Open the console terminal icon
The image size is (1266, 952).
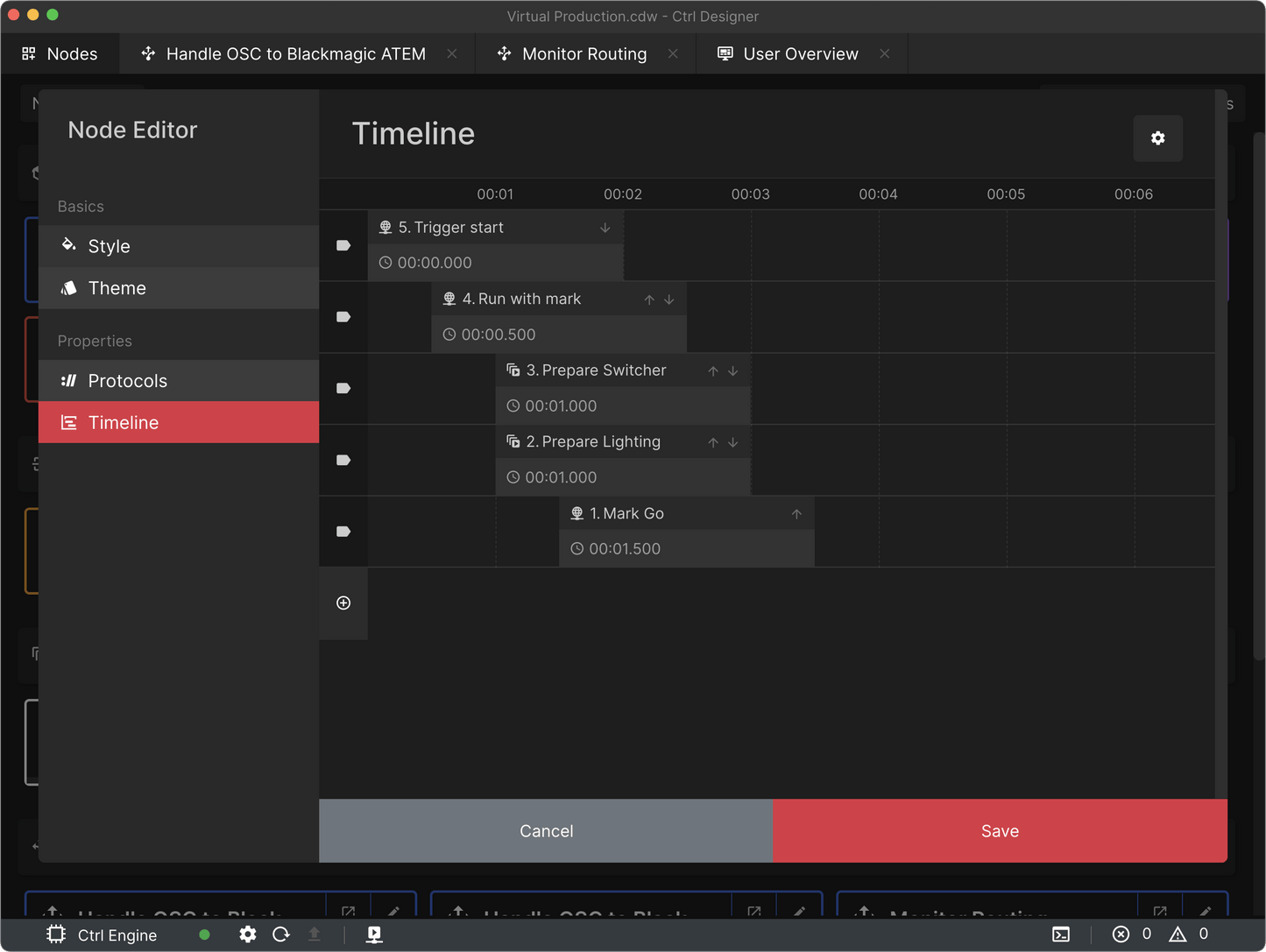pyautogui.click(x=1061, y=934)
